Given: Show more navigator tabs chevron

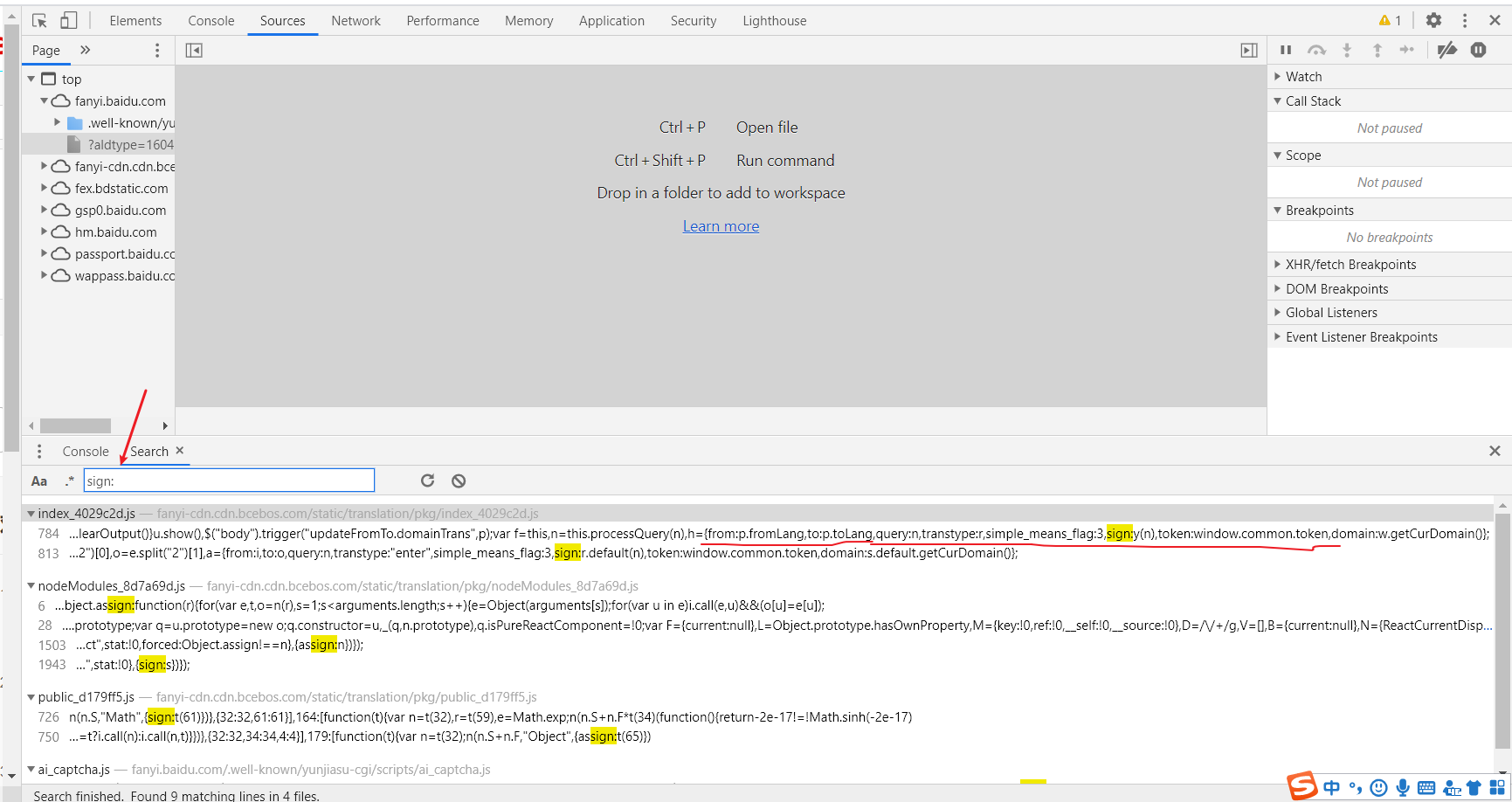Looking at the screenshot, I should click(x=85, y=50).
